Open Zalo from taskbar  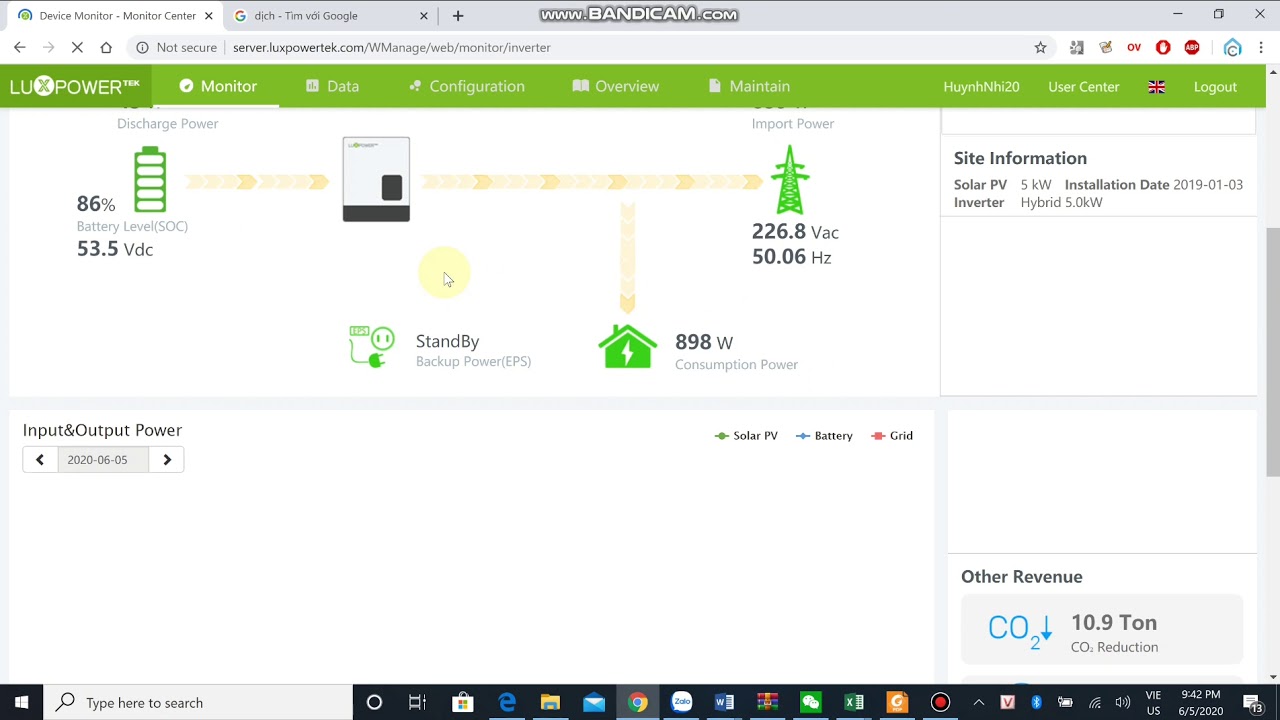click(x=681, y=702)
